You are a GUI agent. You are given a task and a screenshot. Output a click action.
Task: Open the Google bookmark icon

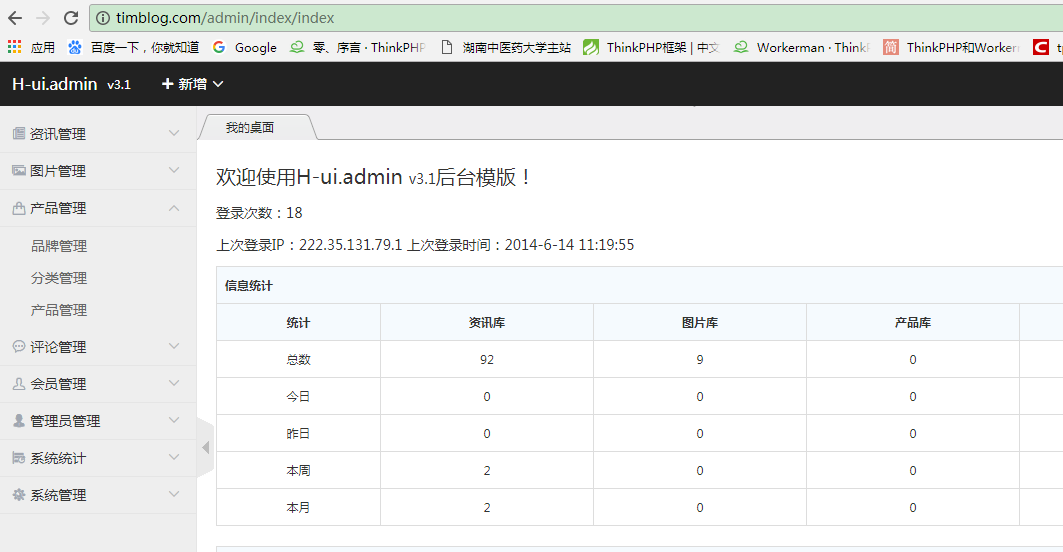219,47
